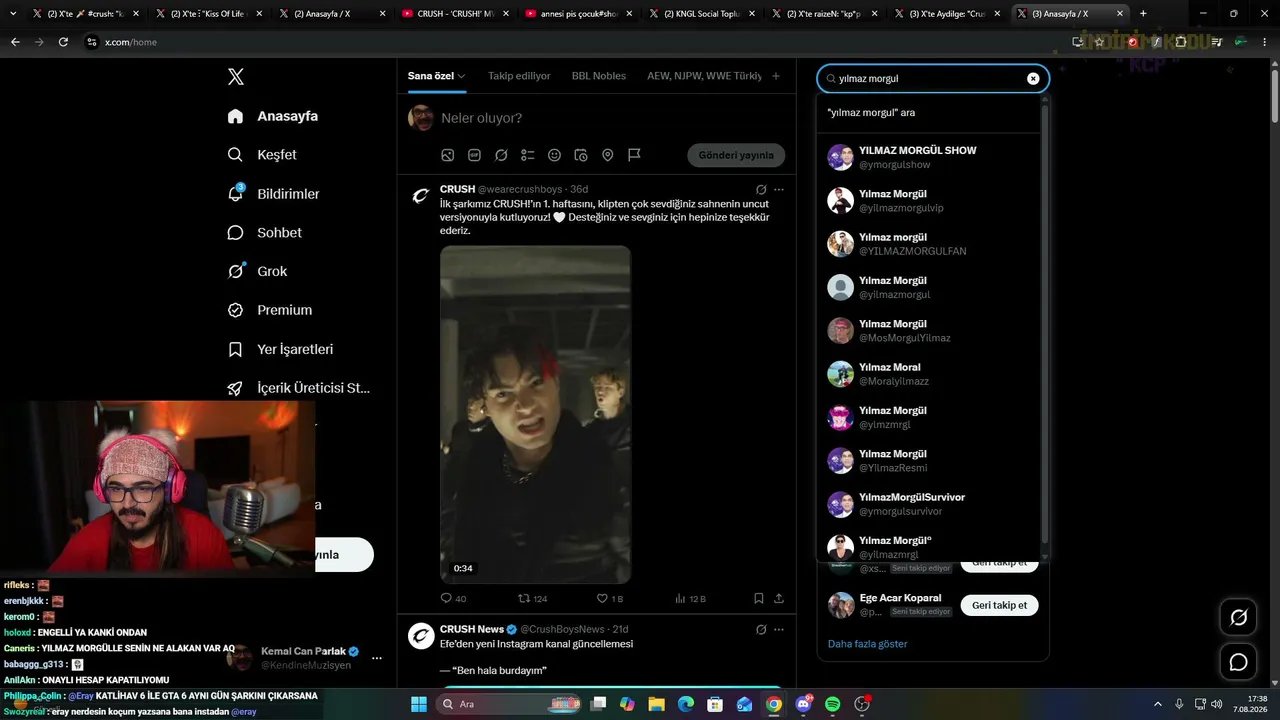Reply to the CRUSH post
1280x720 pixels.
(x=453, y=598)
